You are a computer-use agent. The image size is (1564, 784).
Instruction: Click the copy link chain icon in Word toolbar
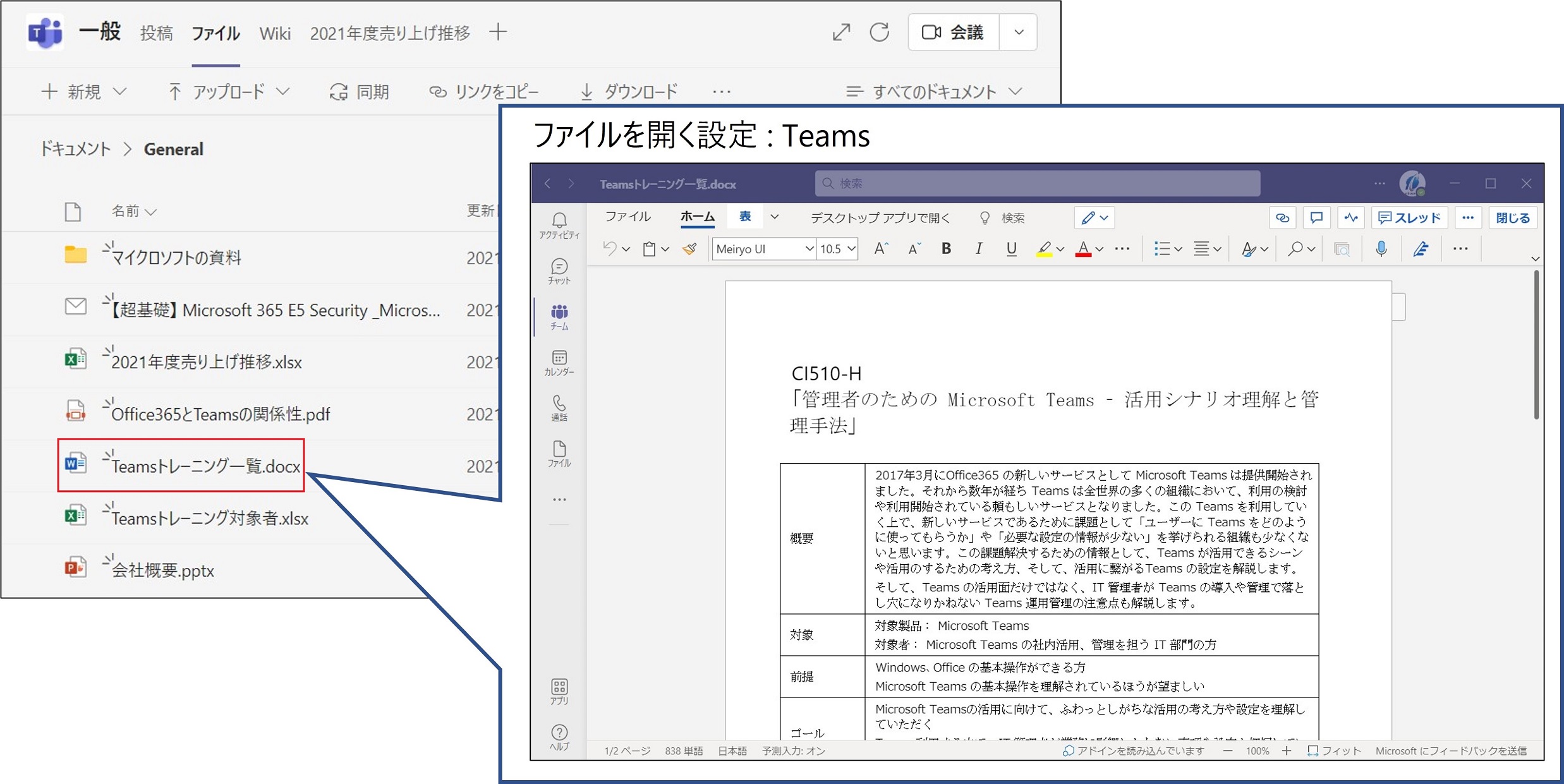pos(1282,218)
